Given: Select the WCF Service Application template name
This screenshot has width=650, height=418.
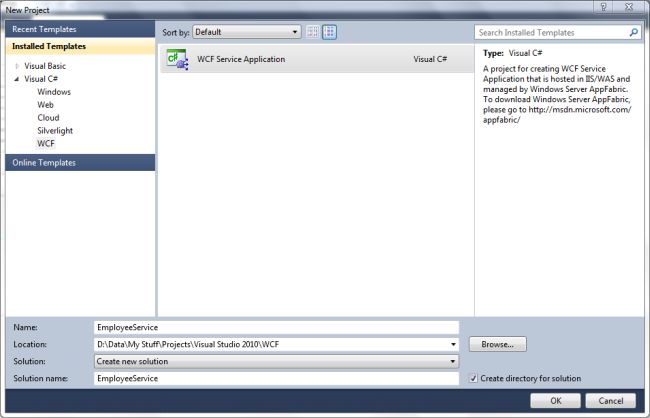Looking at the screenshot, I should 241,59.
